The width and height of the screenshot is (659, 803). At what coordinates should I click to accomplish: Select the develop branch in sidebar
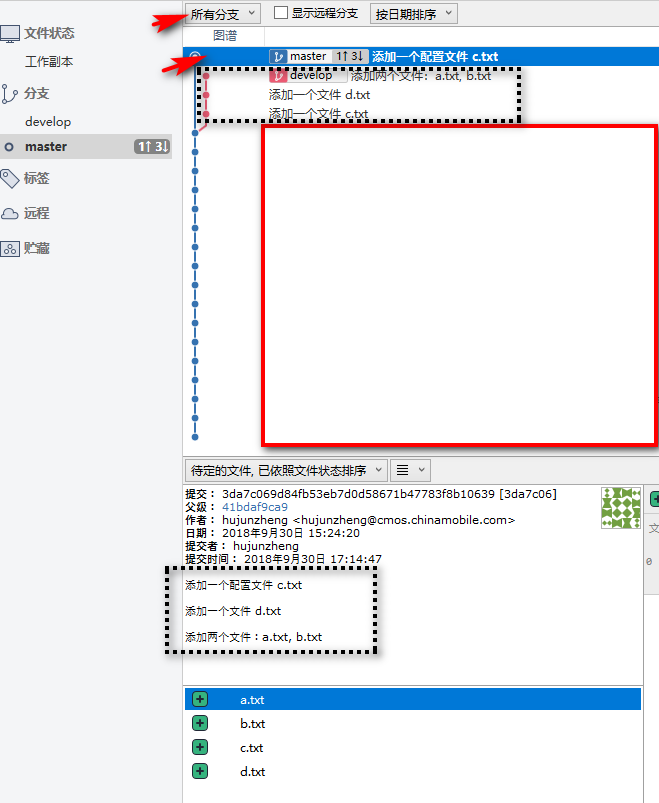(x=48, y=122)
